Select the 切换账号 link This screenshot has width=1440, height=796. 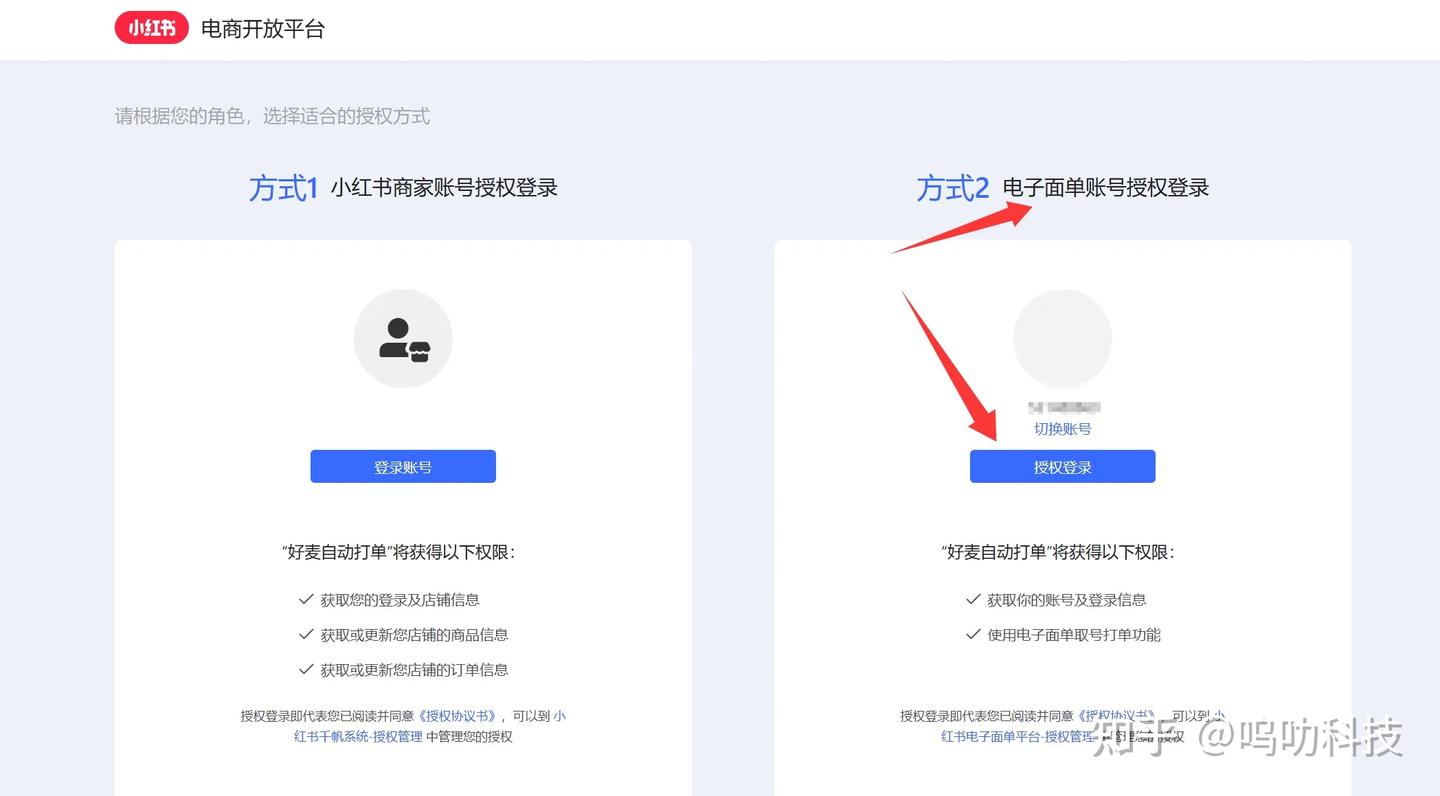click(x=1063, y=429)
